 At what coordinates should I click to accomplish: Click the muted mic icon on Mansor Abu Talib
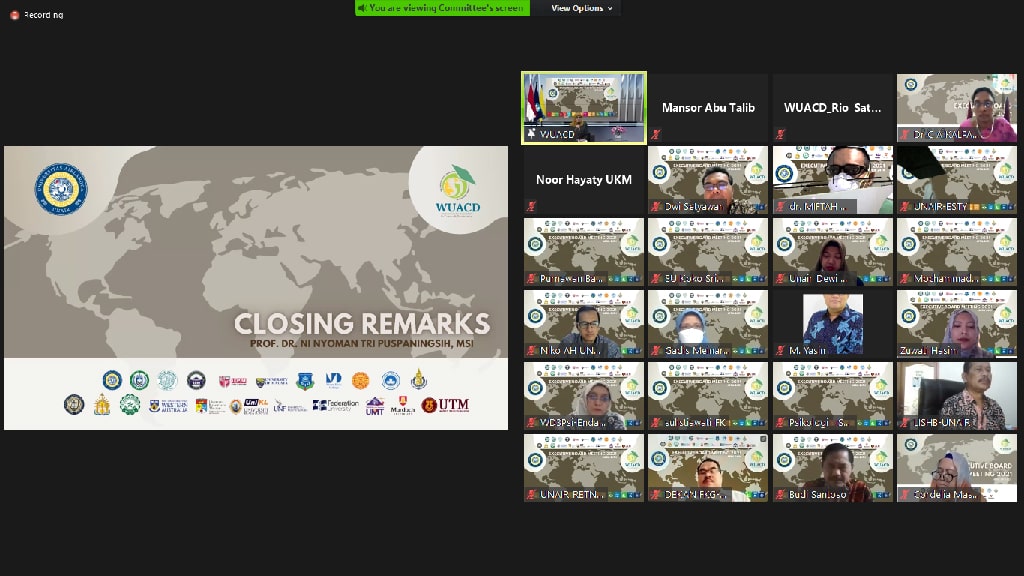pos(656,134)
